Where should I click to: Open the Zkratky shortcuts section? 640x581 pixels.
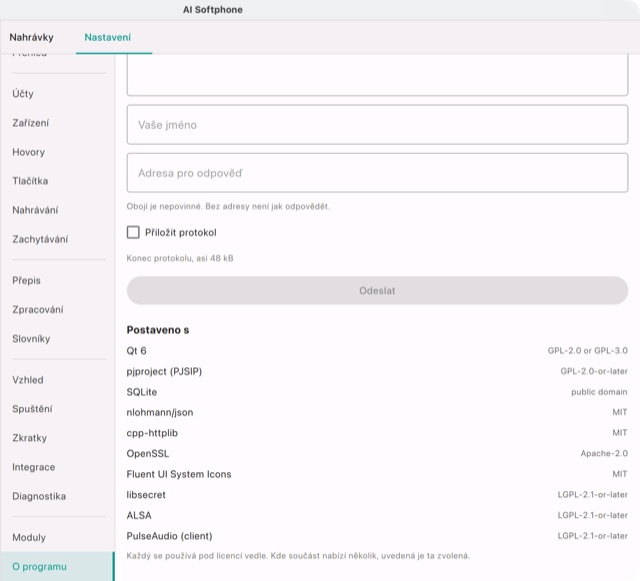[x=57, y=438]
